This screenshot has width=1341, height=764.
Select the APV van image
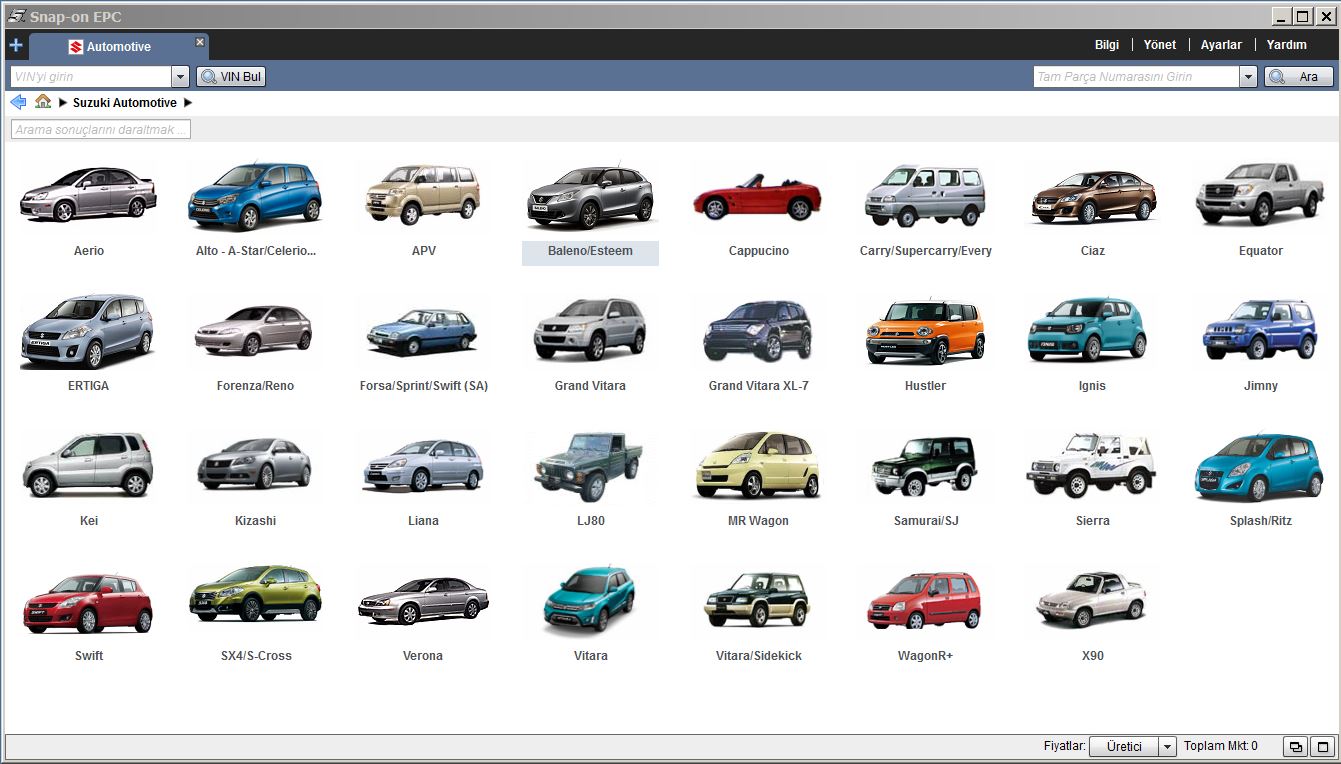(423, 194)
